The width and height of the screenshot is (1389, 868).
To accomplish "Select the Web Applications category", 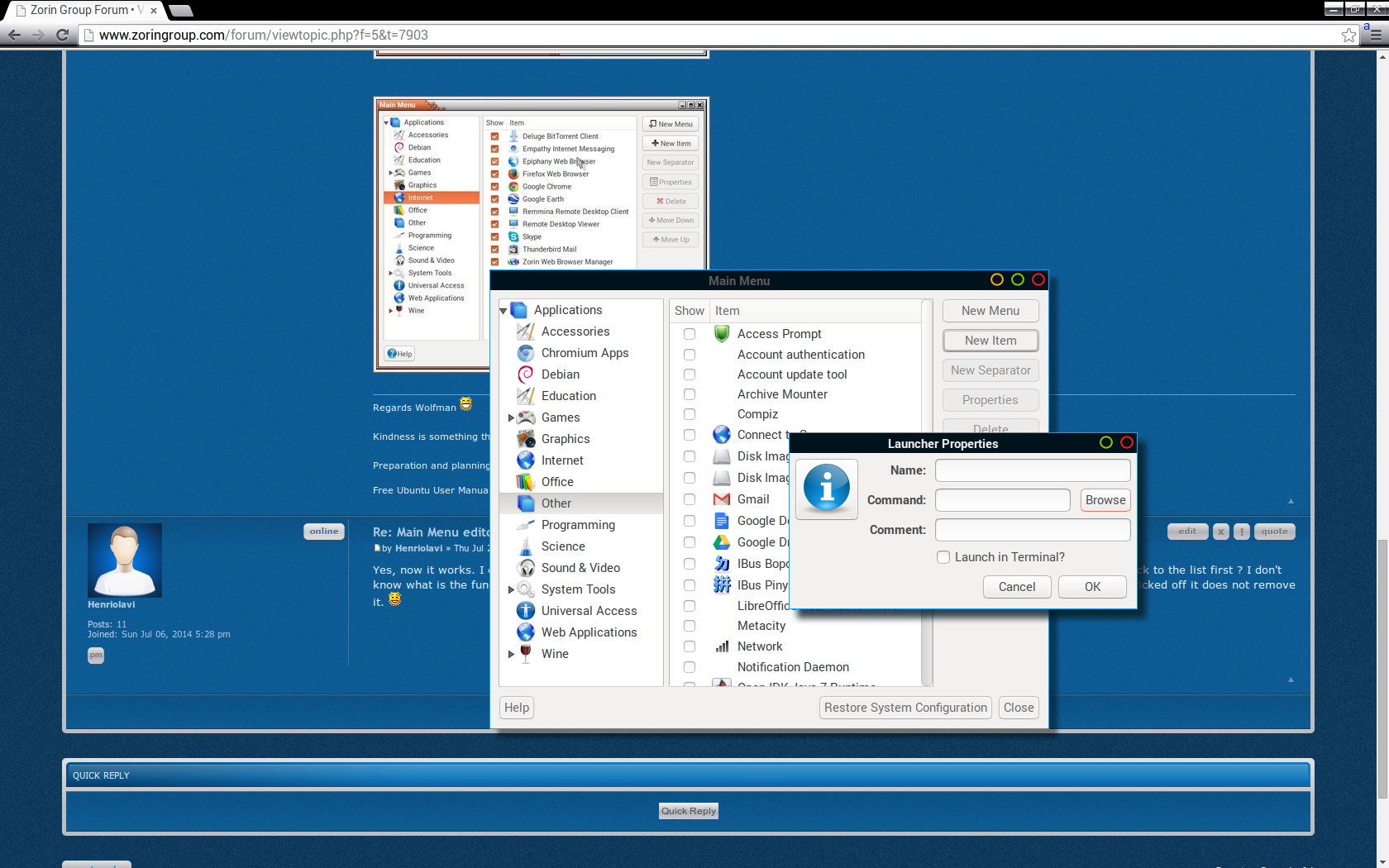I will pos(589,632).
